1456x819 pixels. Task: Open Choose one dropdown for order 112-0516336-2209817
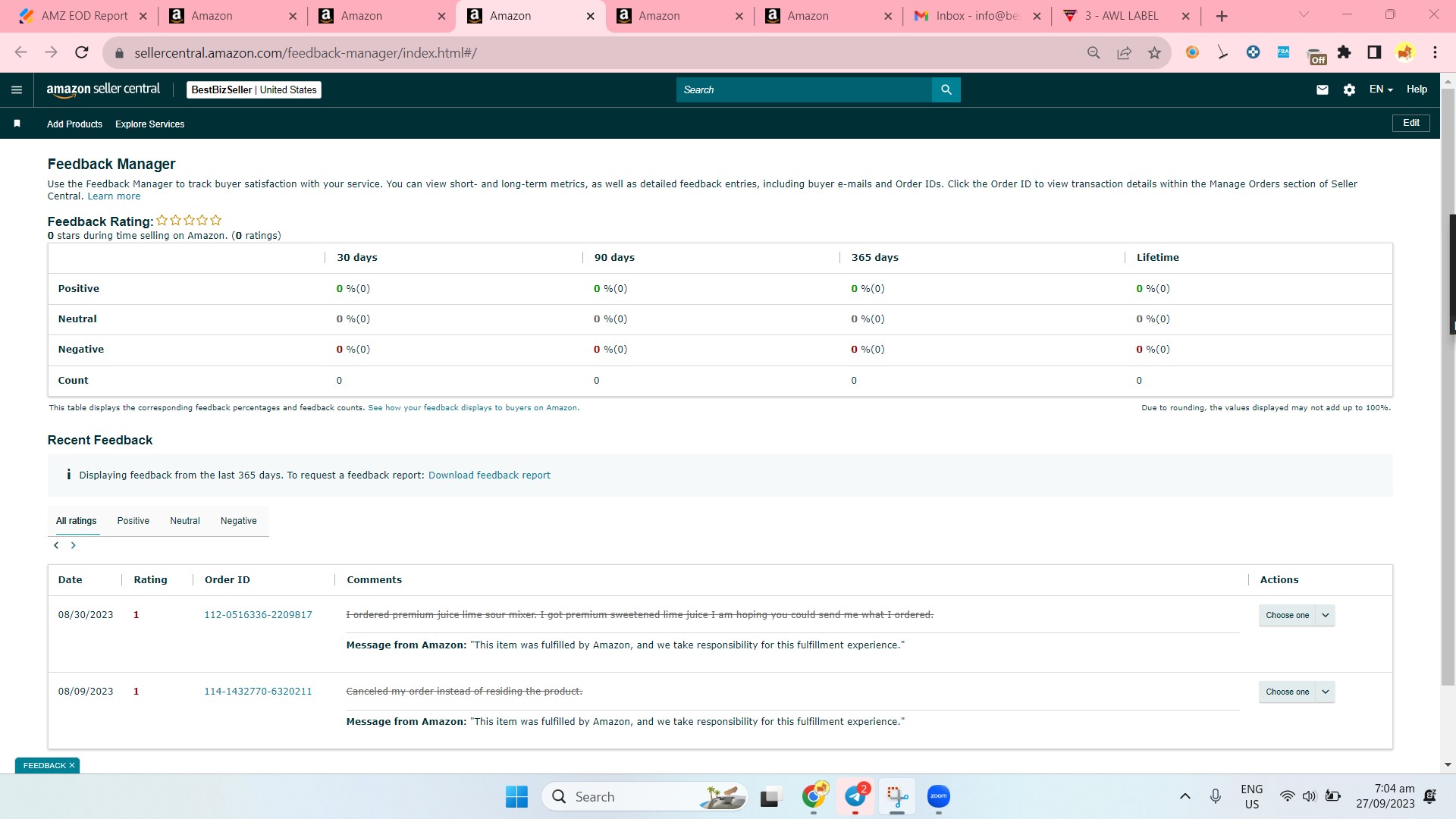(x=1297, y=615)
